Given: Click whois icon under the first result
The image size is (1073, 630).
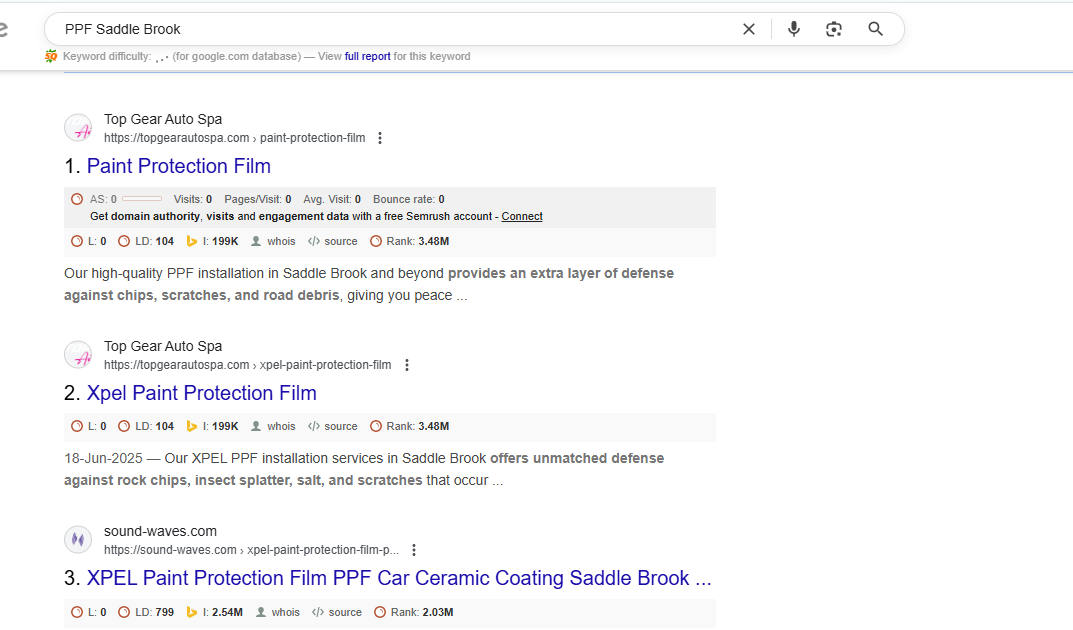Looking at the screenshot, I should pos(257,241).
